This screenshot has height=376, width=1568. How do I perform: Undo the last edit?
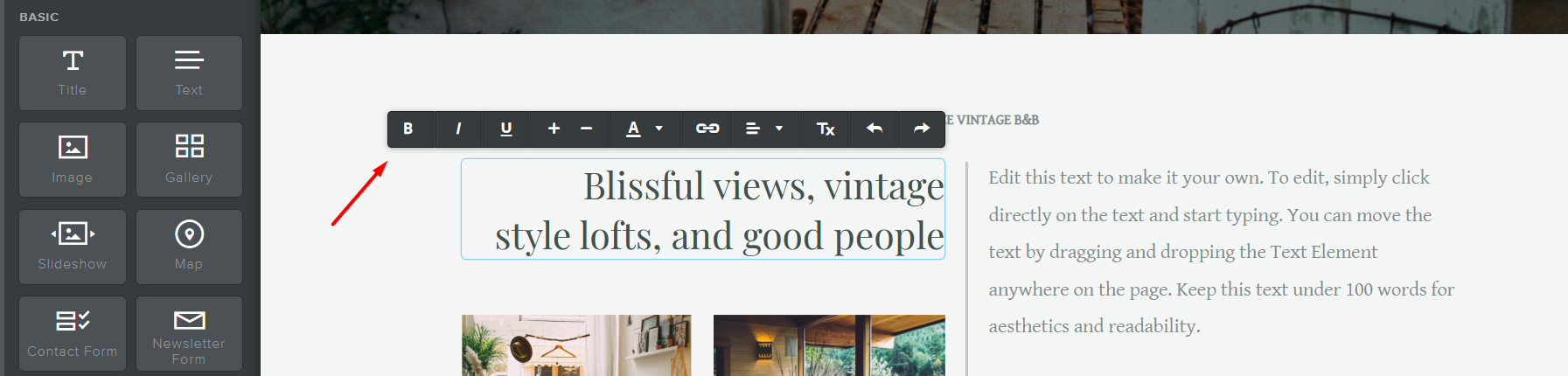tap(875, 129)
